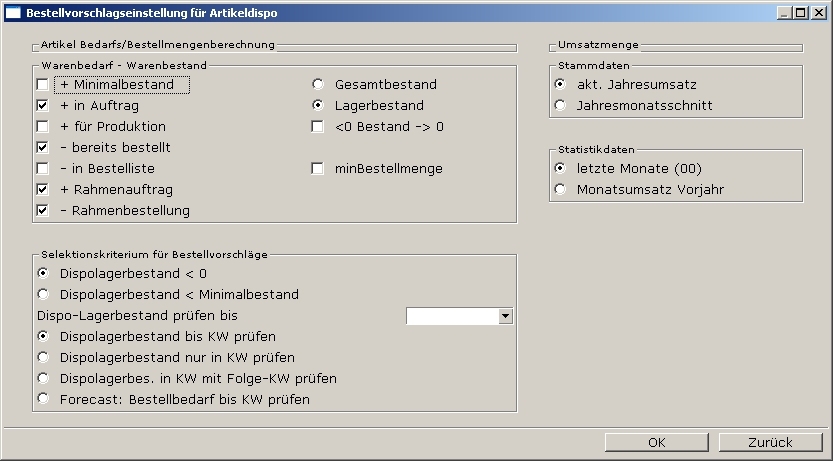This screenshot has height=461, width=833.
Task: Choose 'Monatsumsatz Vorjahr' under Statistikdaten
Action: coord(560,189)
